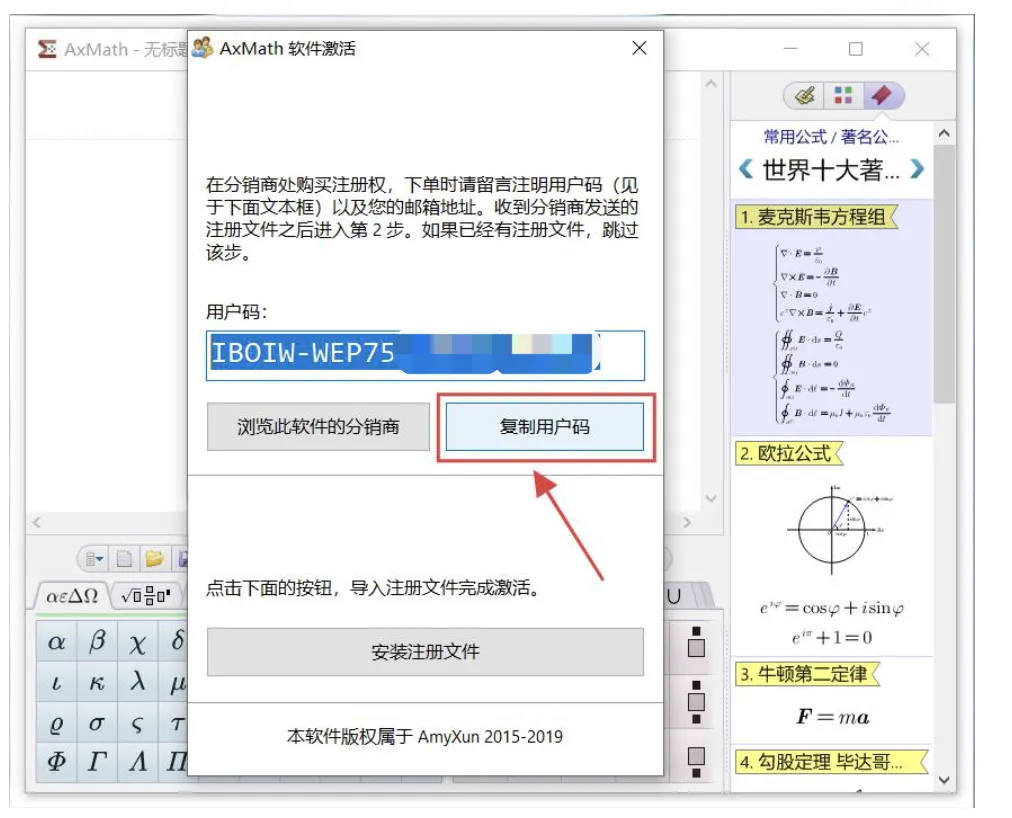Insert the over-and-under script box template

click(x=696, y=702)
